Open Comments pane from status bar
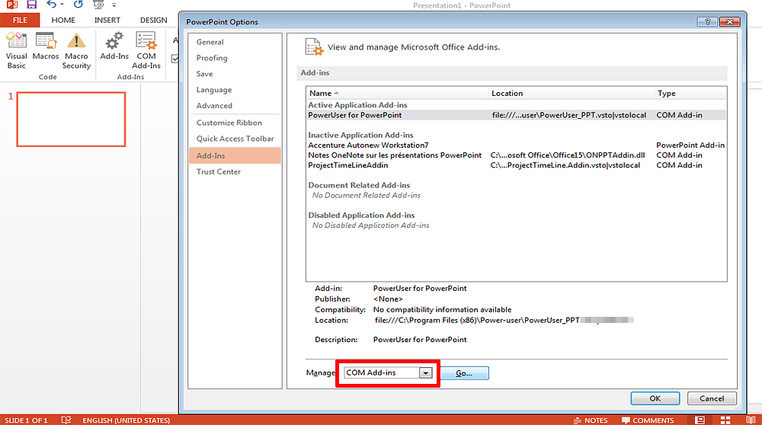Screen dimensions: 762x425 pos(648,420)
